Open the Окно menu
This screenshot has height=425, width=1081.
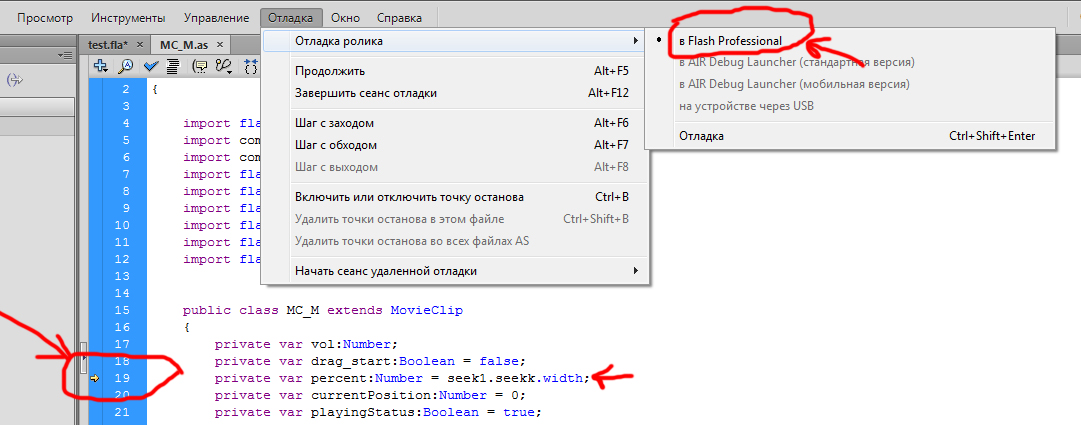(345, 18)
